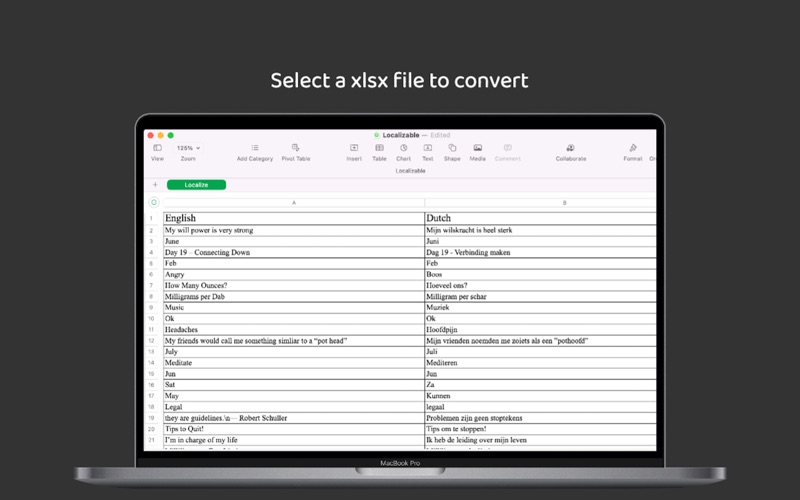Expand the 125% zoom dropdown
The height and width of the screenshot is (500, 800).
pyautogui.click(x=188, y=148)
